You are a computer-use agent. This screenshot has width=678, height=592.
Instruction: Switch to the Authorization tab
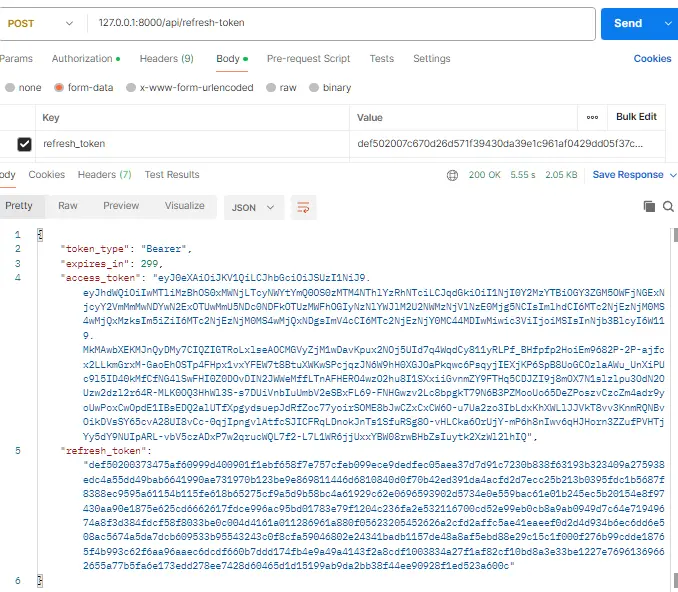tap(86, 58)
